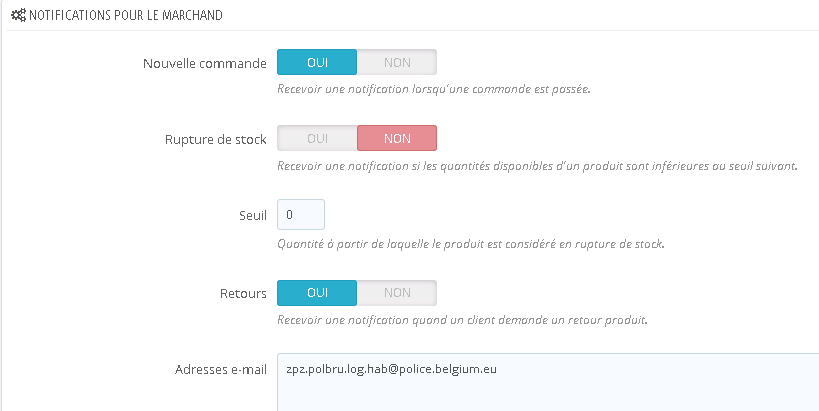Turn on Retours with OUI
819x411 pixels.
[316, 293]
